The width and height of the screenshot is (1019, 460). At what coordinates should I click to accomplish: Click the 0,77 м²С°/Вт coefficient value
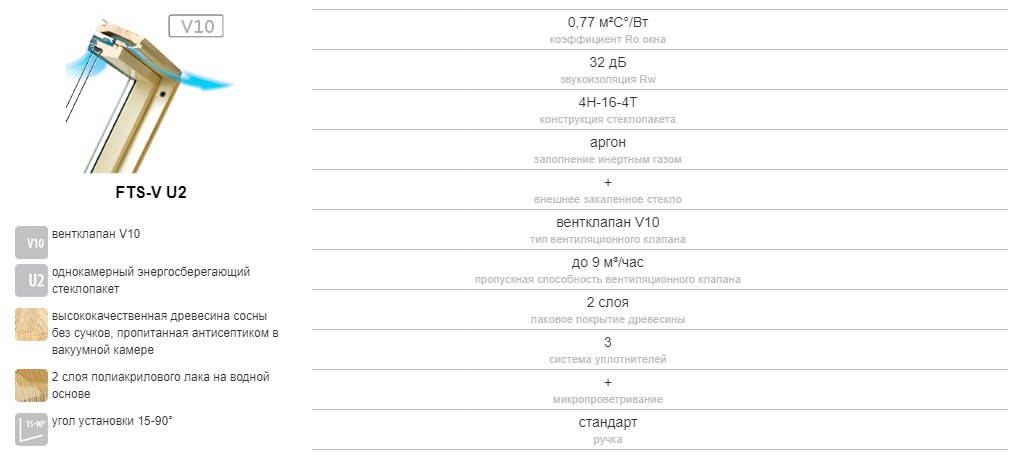tap(608, 23)
